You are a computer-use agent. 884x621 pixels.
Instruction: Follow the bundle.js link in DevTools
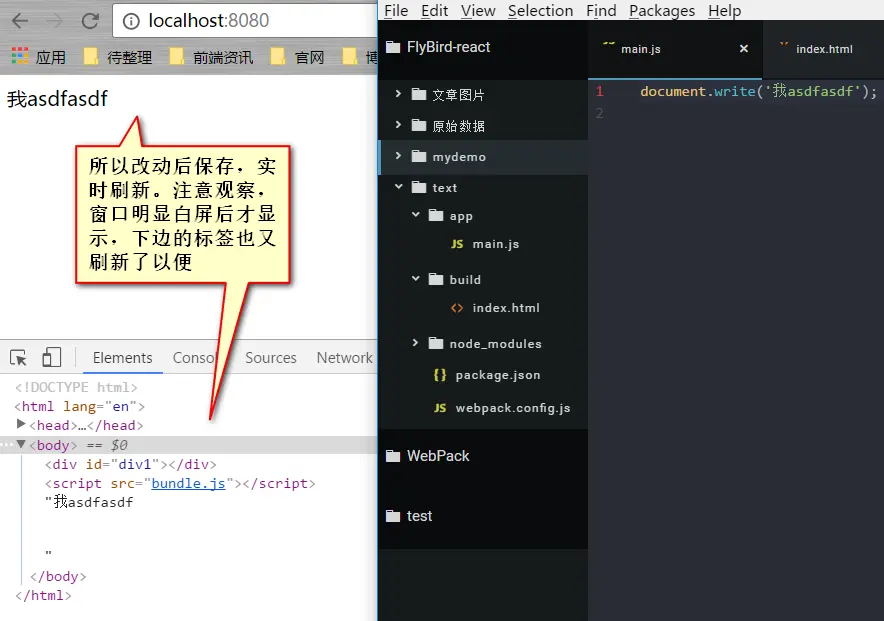tap(188, 484)
